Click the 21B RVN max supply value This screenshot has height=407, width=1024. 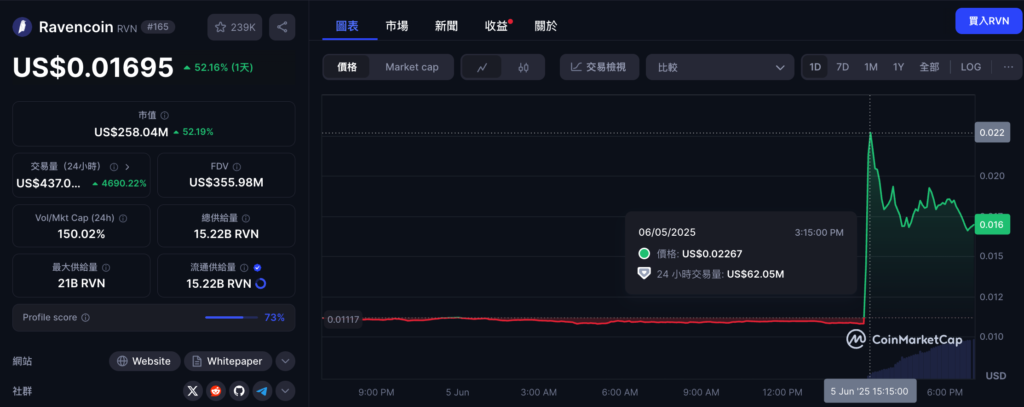pyautogui.click(x=82, y=284)
